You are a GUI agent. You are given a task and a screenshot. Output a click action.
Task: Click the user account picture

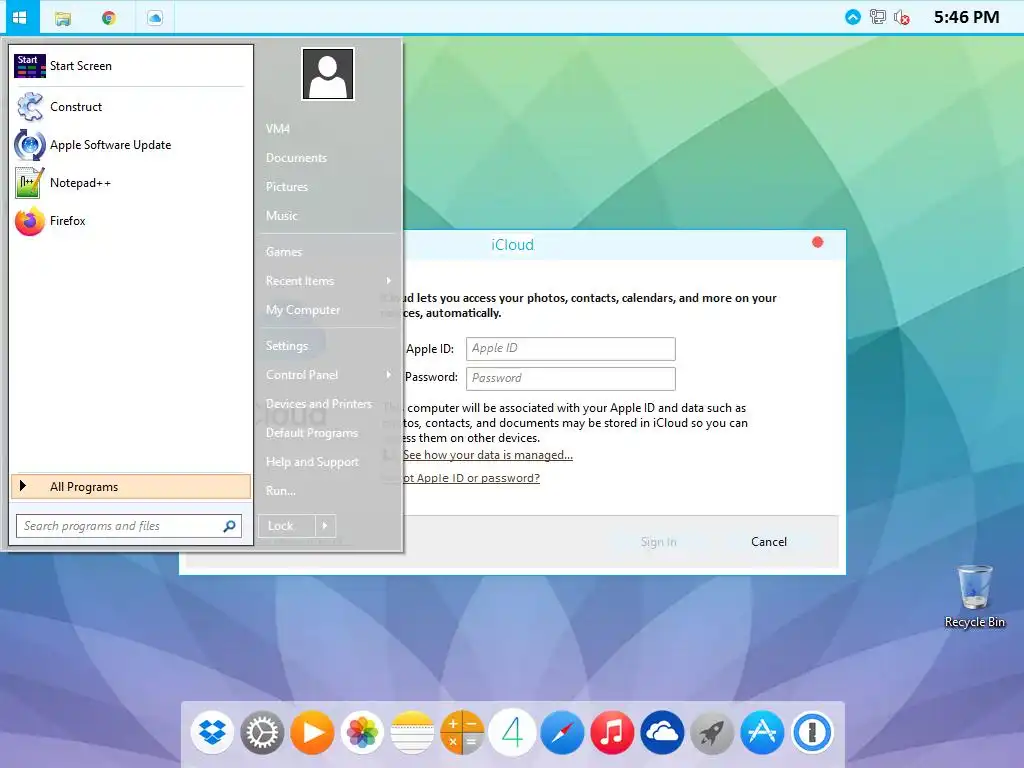pyautogui.click(x=328, y=74)
